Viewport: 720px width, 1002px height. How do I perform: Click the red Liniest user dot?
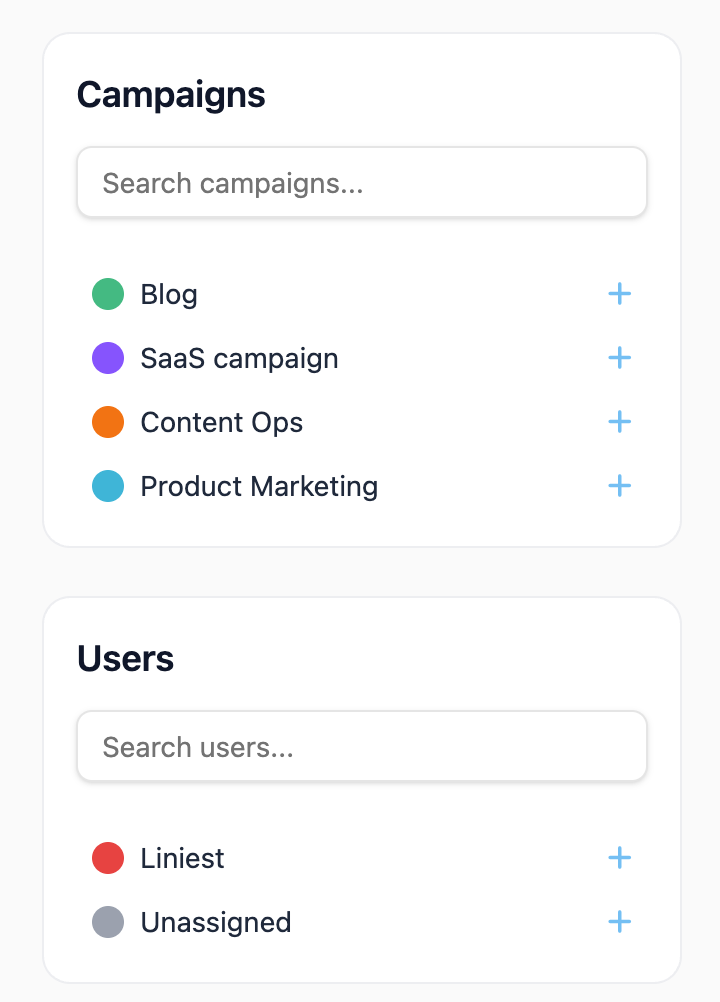(x=108, y=858)
